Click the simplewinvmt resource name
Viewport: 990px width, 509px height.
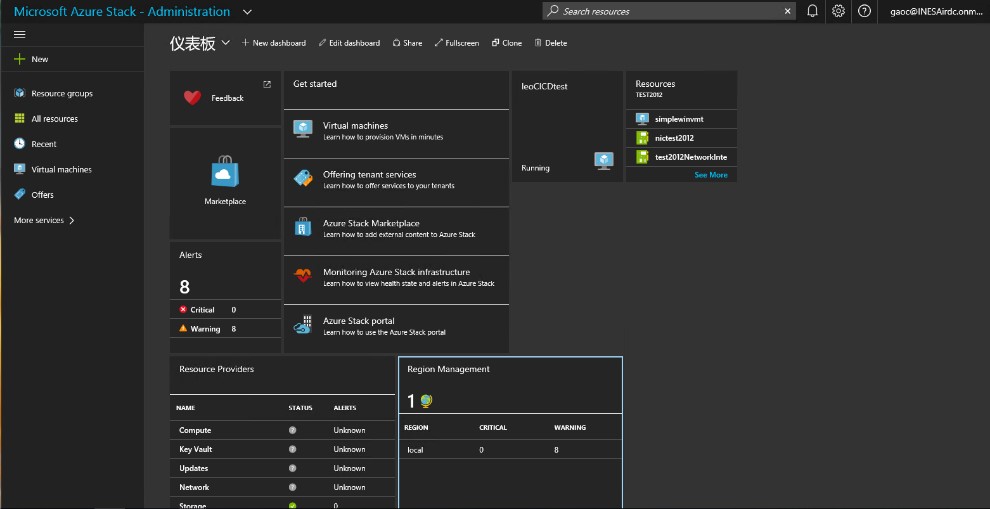pos(679,119)
